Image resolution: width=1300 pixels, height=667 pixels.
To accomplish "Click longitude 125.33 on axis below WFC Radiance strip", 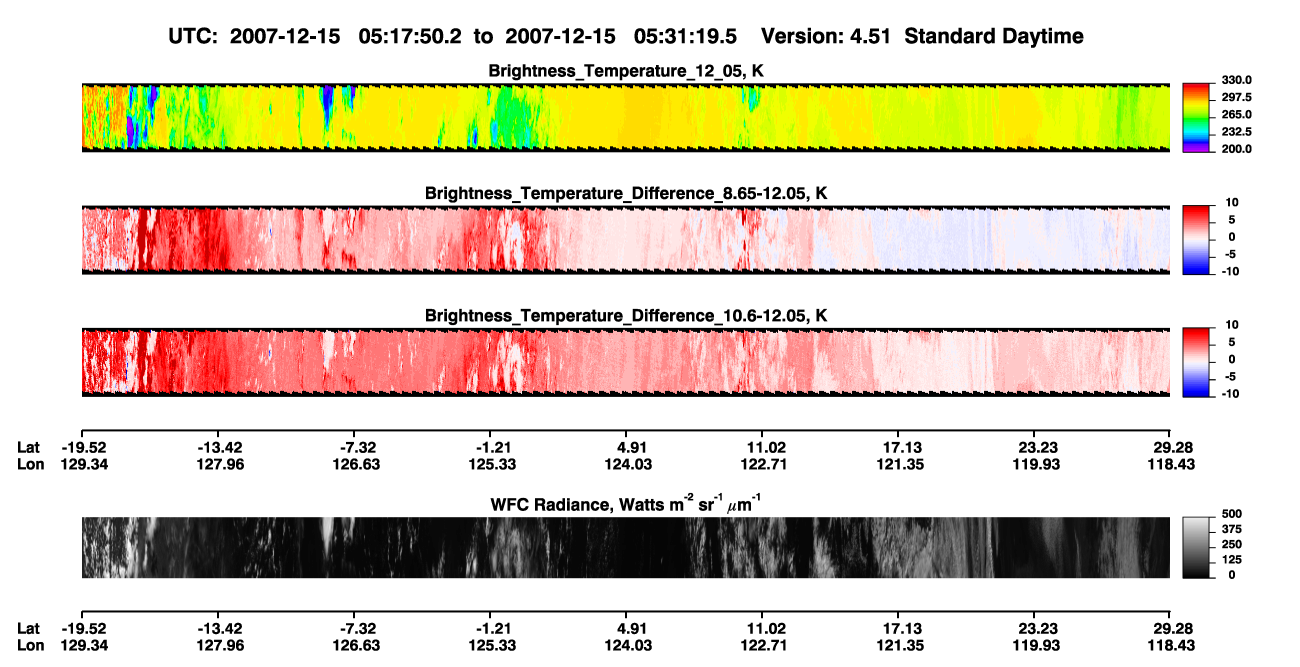I will (x=490, y=645).
